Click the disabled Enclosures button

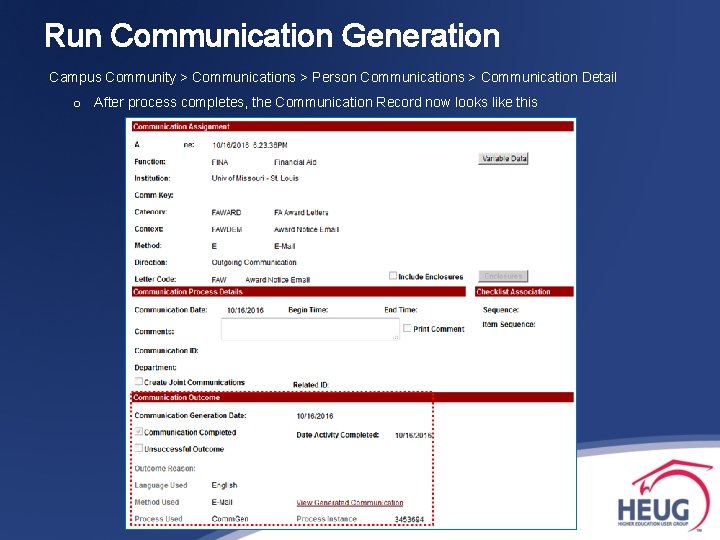click(x=503, y=276)
